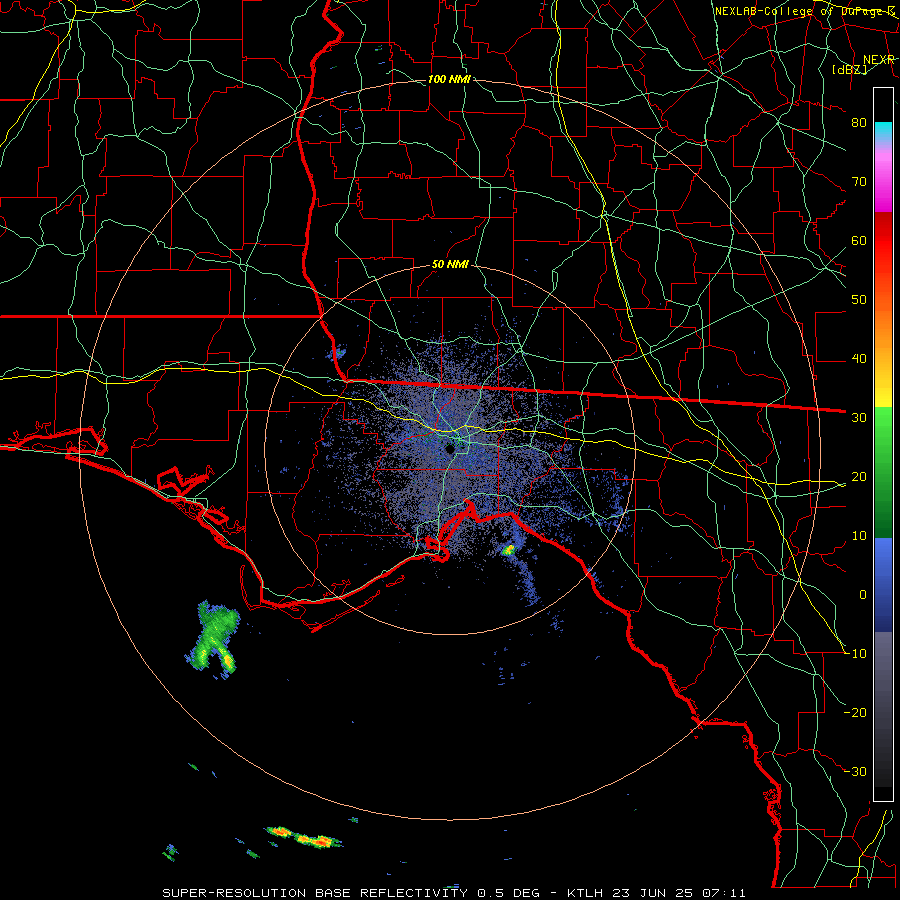Click the -30 value on the dBZ scale

pyautogui.click(x=856, y=772)
